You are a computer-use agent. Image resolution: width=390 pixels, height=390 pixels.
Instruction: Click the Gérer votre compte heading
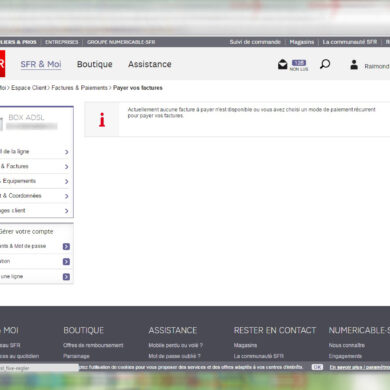[x=26, y=231]
